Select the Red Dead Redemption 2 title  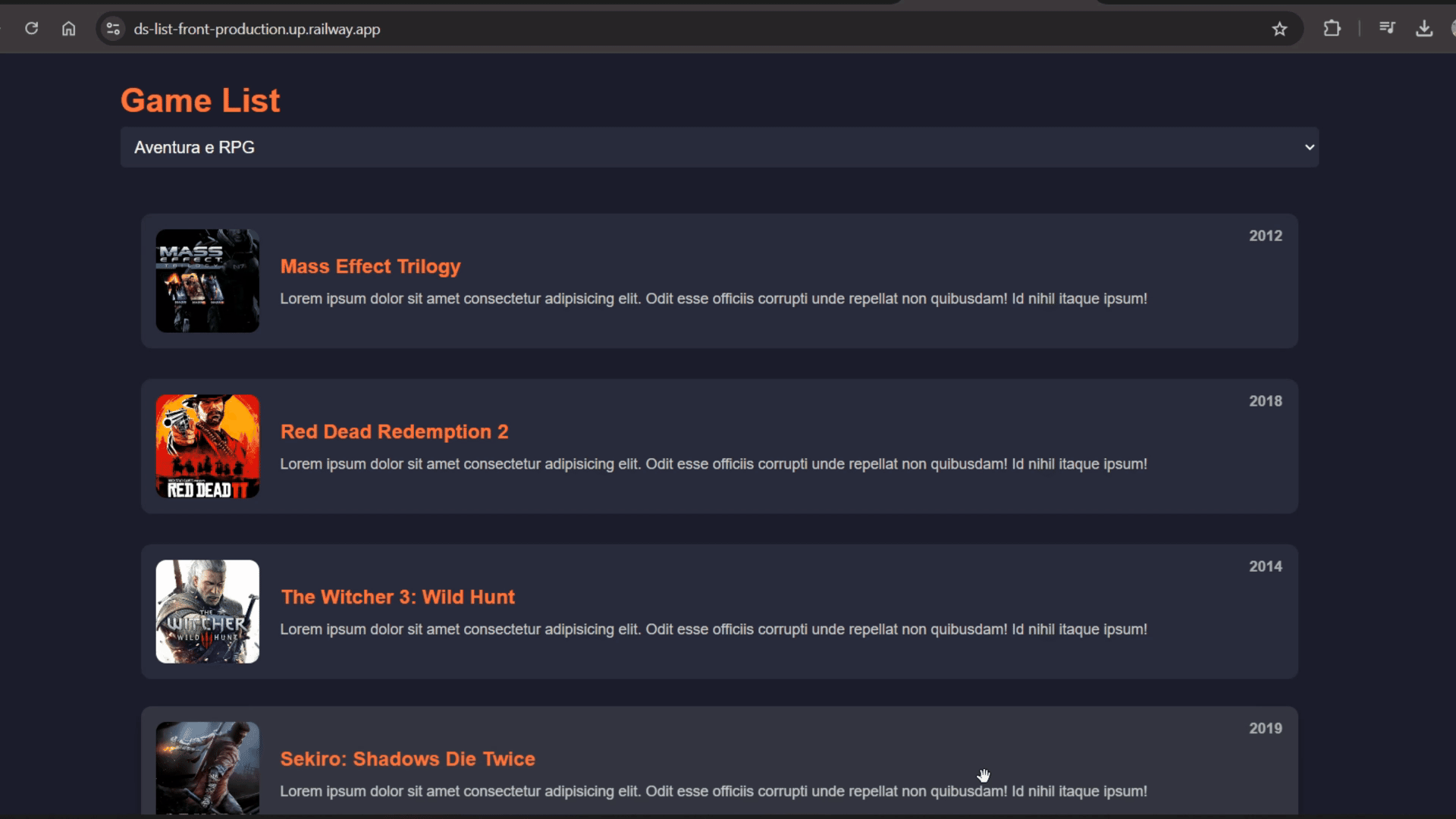(x=394, y=431)
